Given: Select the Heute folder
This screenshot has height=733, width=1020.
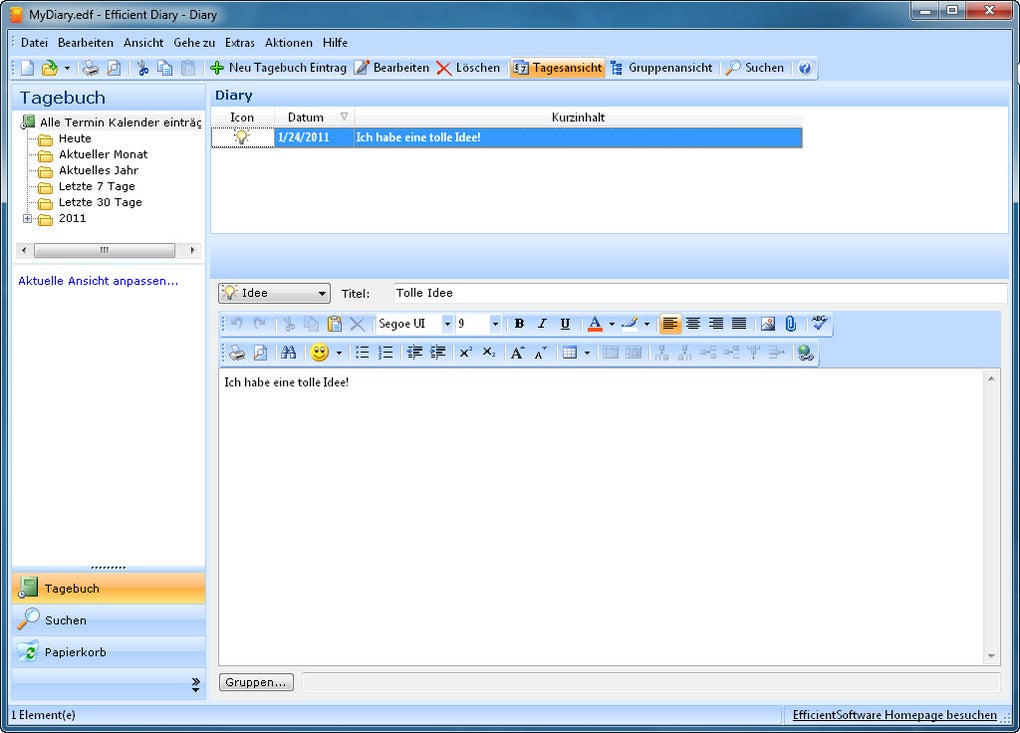Looking at the screenshot, I should point(75,139).
